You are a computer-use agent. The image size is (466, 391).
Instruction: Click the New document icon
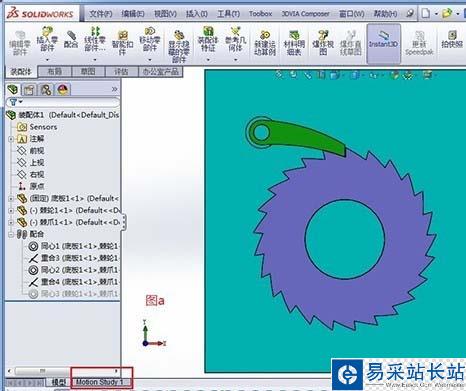pos(425,13)
